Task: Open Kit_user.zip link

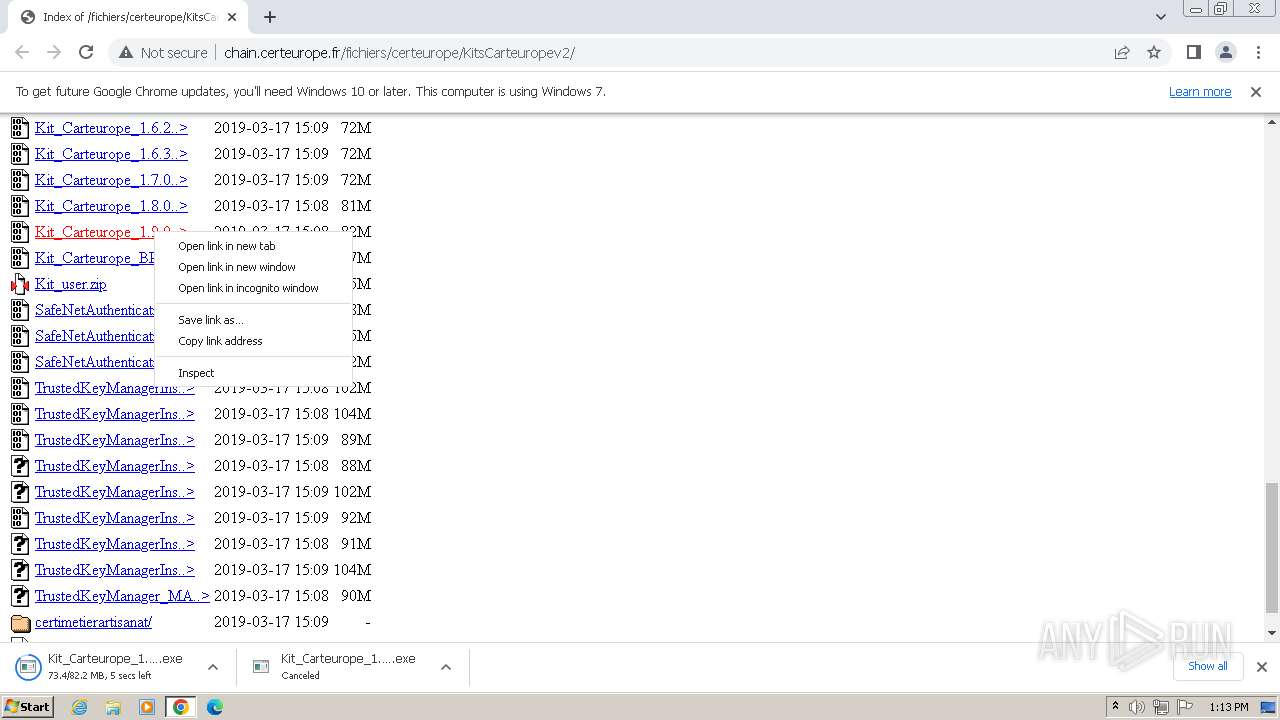Action: (x=70, y=284)
